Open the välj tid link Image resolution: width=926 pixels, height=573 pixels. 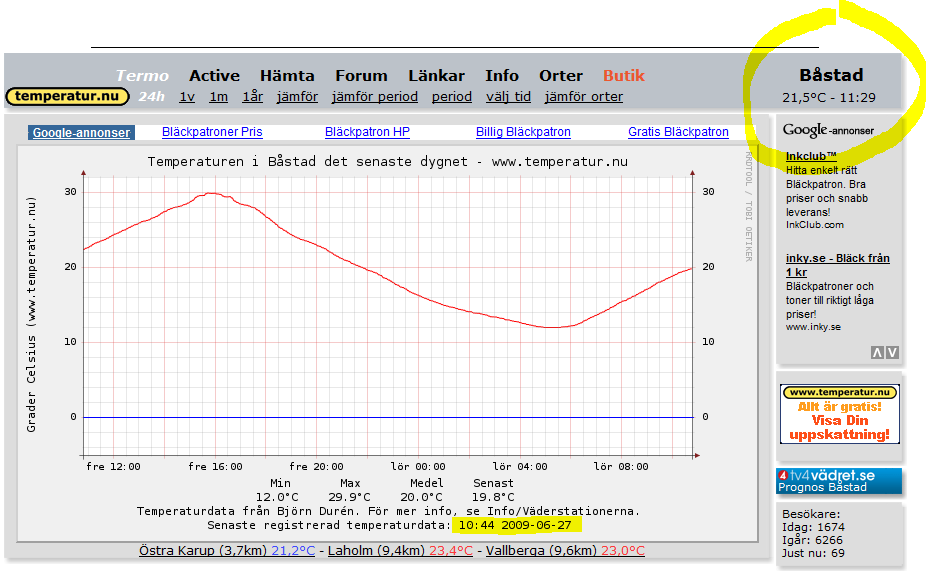(x=508, y=97)
